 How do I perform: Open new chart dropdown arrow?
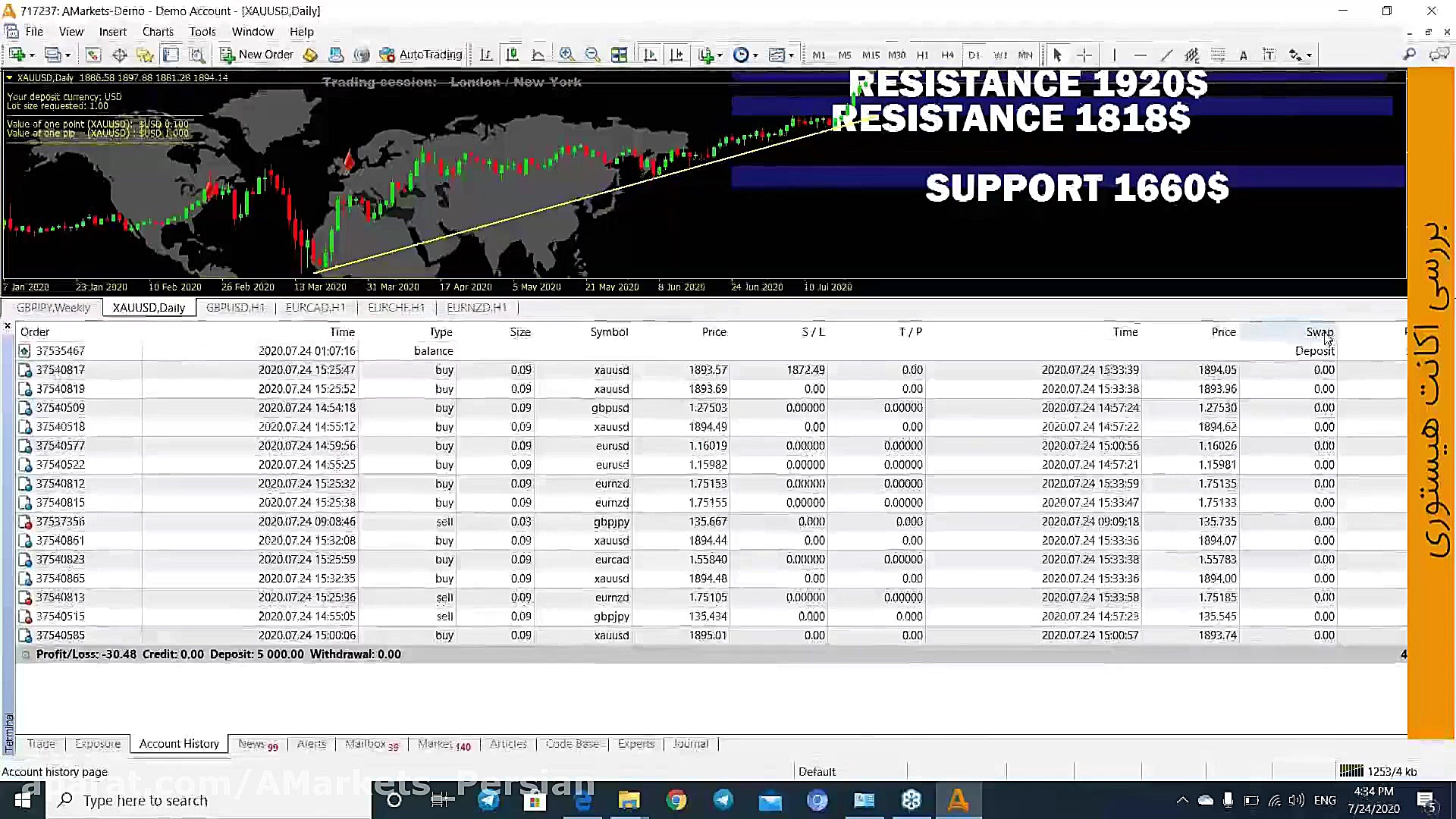pos(32,55)
